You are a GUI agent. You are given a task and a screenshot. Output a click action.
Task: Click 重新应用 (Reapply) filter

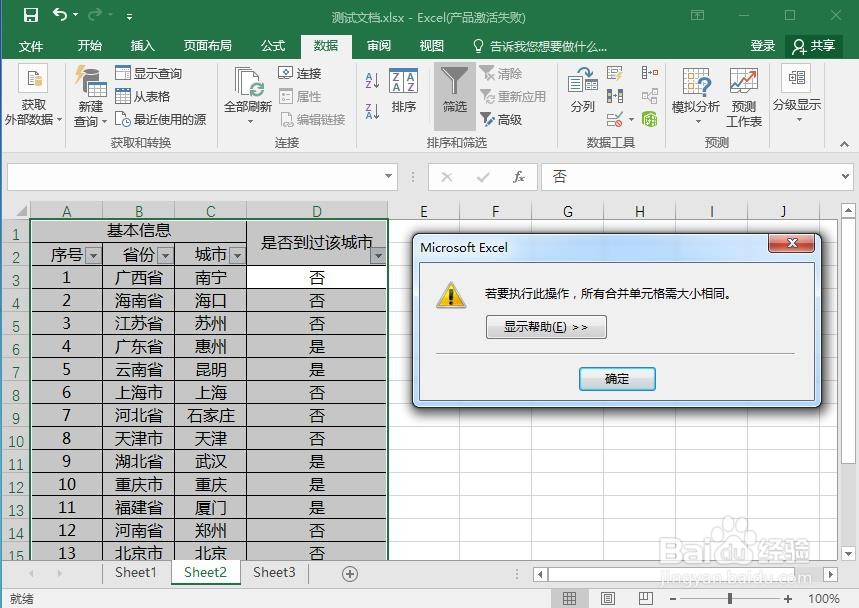coord(510,97)
